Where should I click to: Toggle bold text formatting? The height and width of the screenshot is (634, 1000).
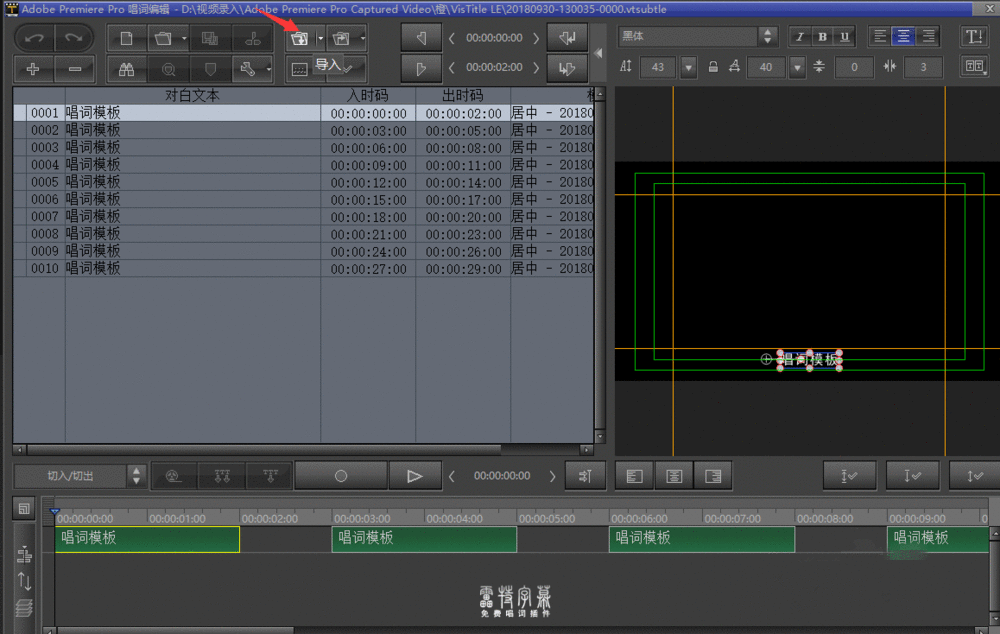click(822, 37)
